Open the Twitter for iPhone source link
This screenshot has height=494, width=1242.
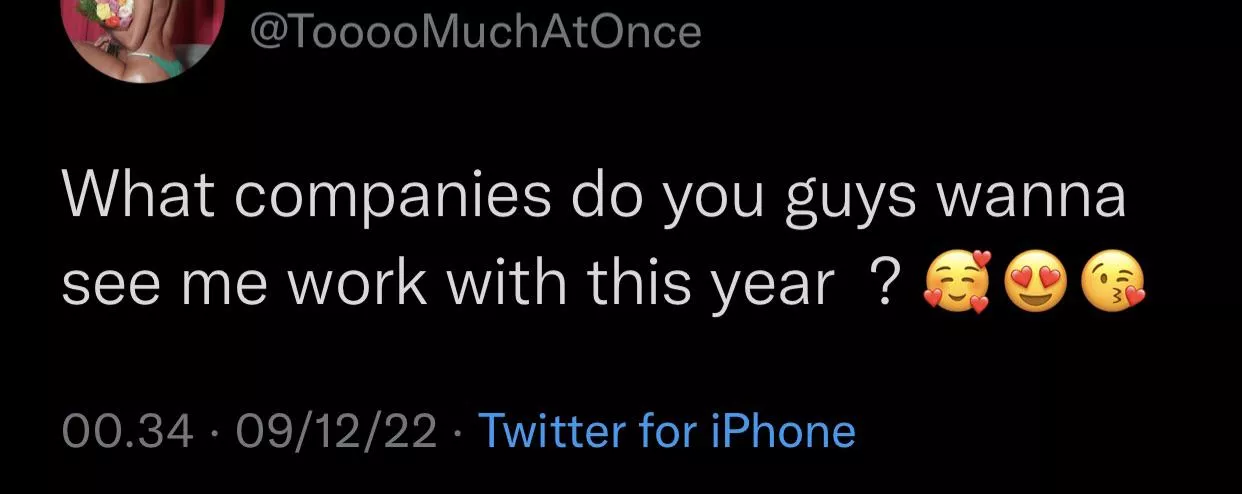click(667, 431)
